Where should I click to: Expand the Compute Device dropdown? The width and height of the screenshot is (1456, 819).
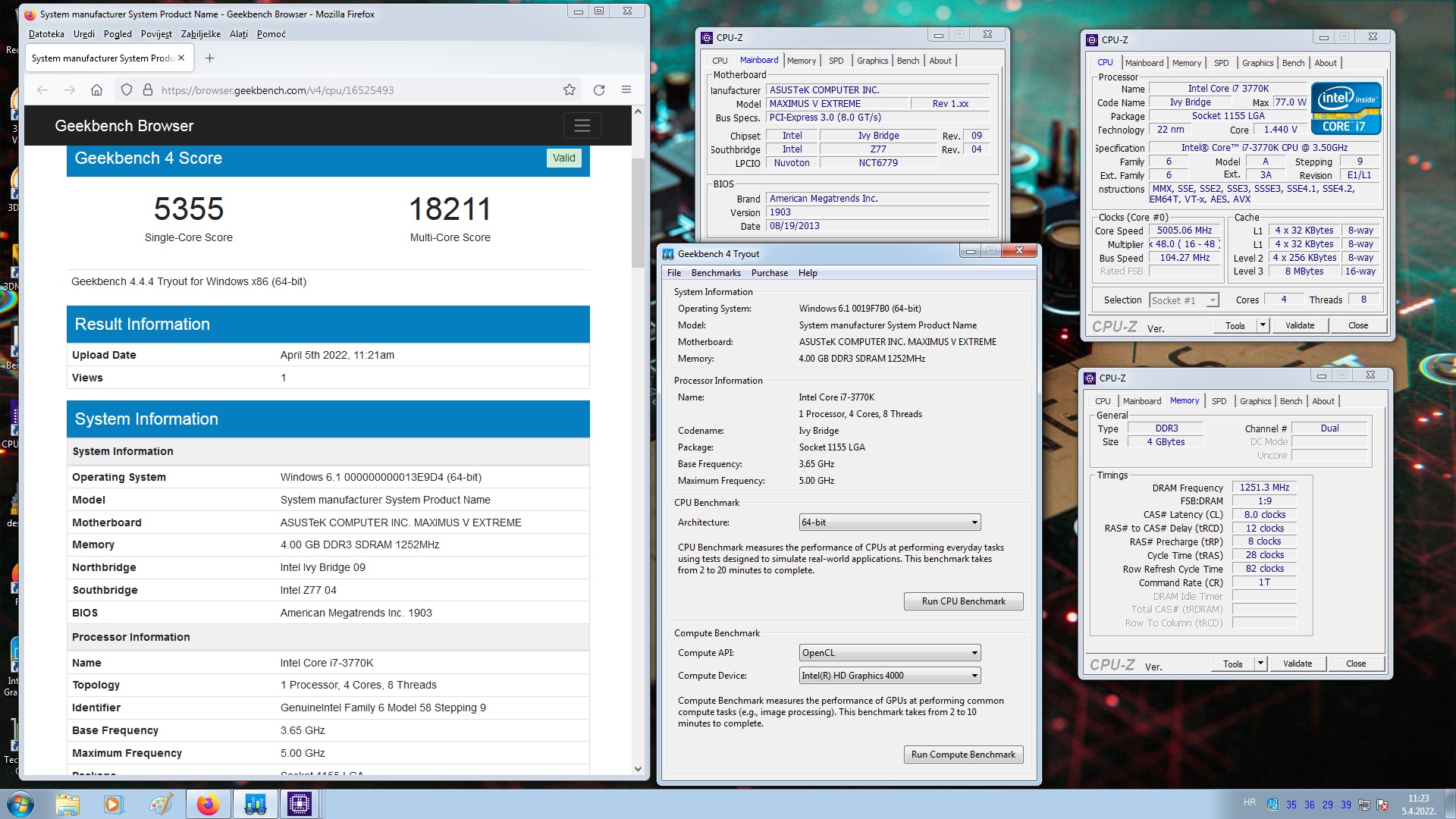tap(890, 676)
